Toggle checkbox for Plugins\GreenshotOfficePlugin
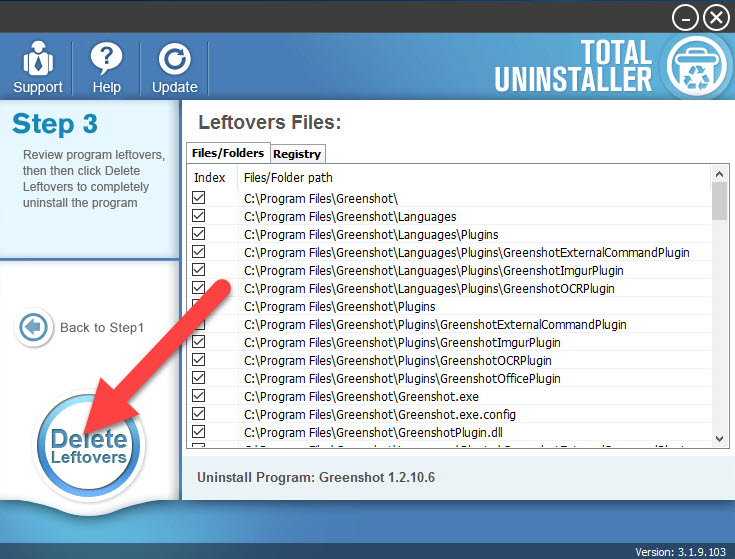Viewport: 735px width, 559px height. pos(199,378)
